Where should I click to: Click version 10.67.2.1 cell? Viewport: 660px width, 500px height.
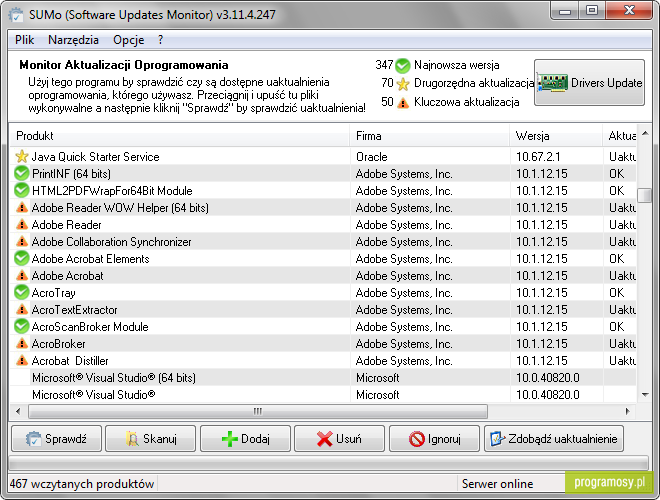coord(538,157)
